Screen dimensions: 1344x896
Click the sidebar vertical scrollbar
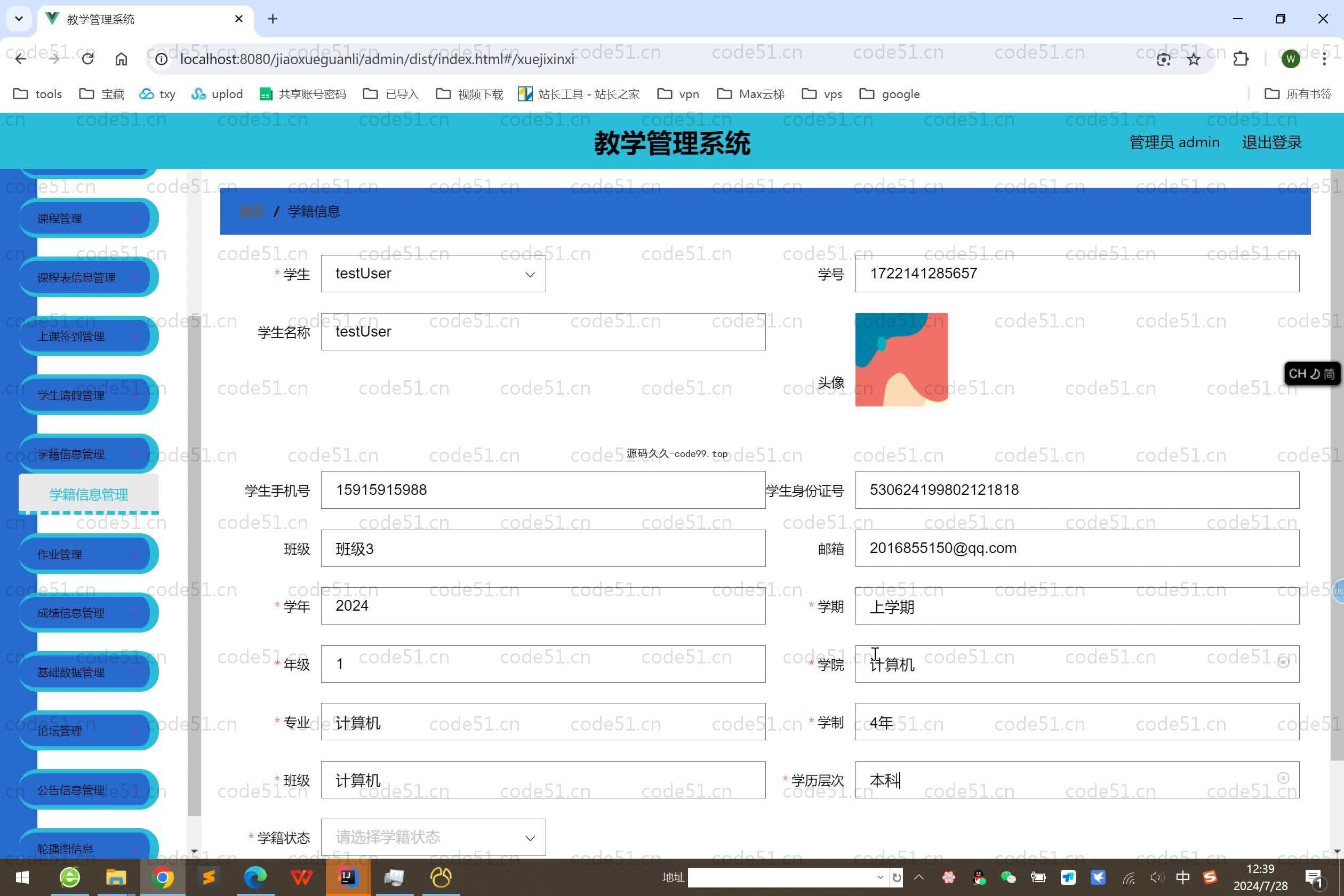[194, 566]
